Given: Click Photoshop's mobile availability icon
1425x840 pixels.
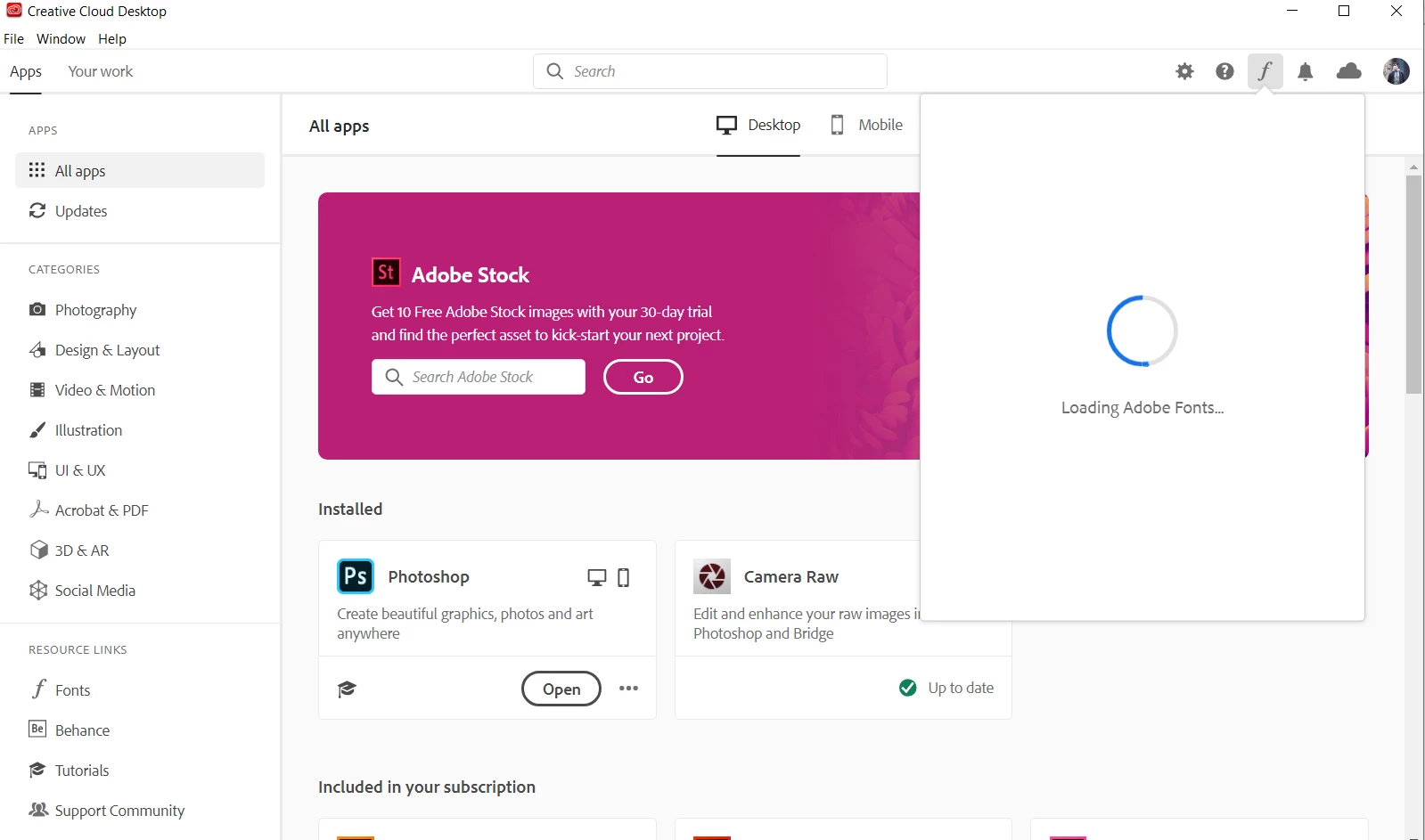Looking at the screenshot, I should tap(624, 577).
